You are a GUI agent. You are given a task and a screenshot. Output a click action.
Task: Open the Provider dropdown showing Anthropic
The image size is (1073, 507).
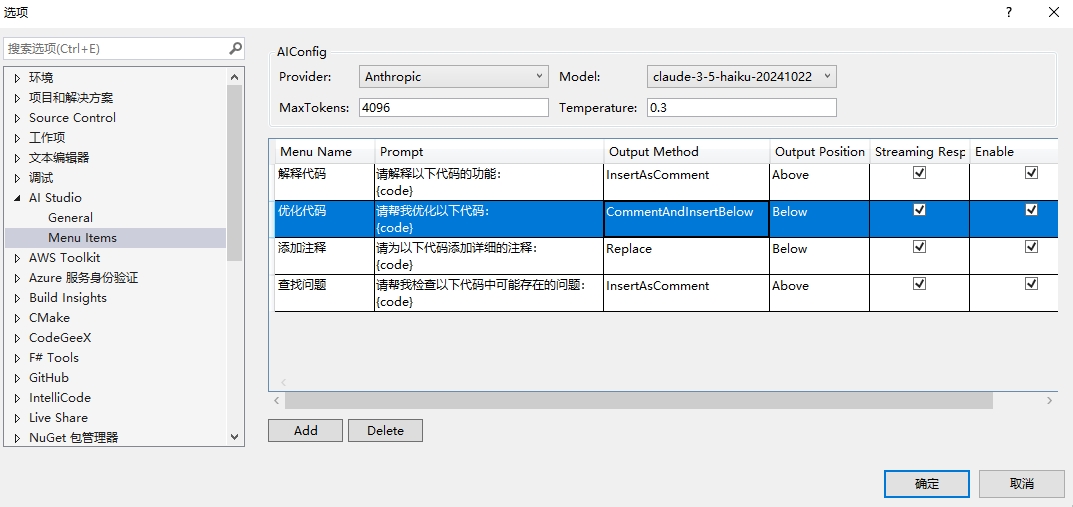540,76
